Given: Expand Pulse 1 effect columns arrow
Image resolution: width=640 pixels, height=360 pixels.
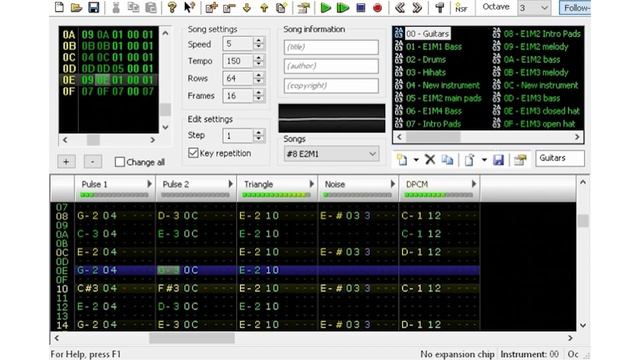Looking at the screenshot, I should (x=149, y=184).
